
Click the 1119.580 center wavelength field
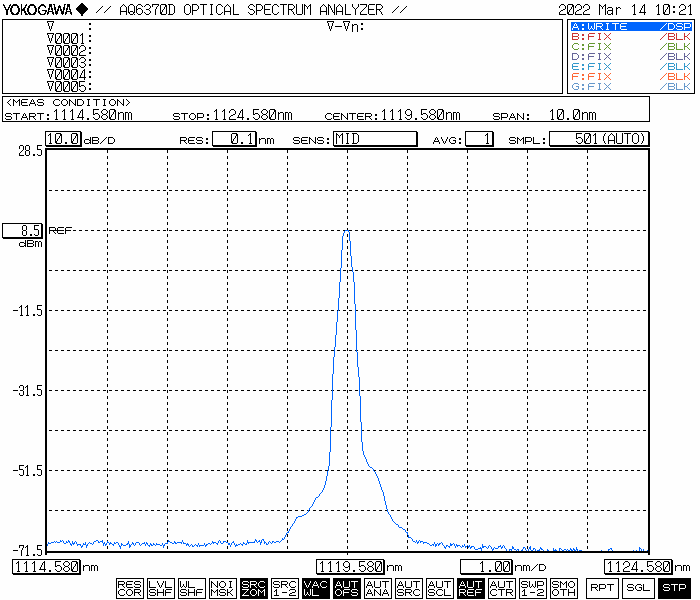[351, 567]
